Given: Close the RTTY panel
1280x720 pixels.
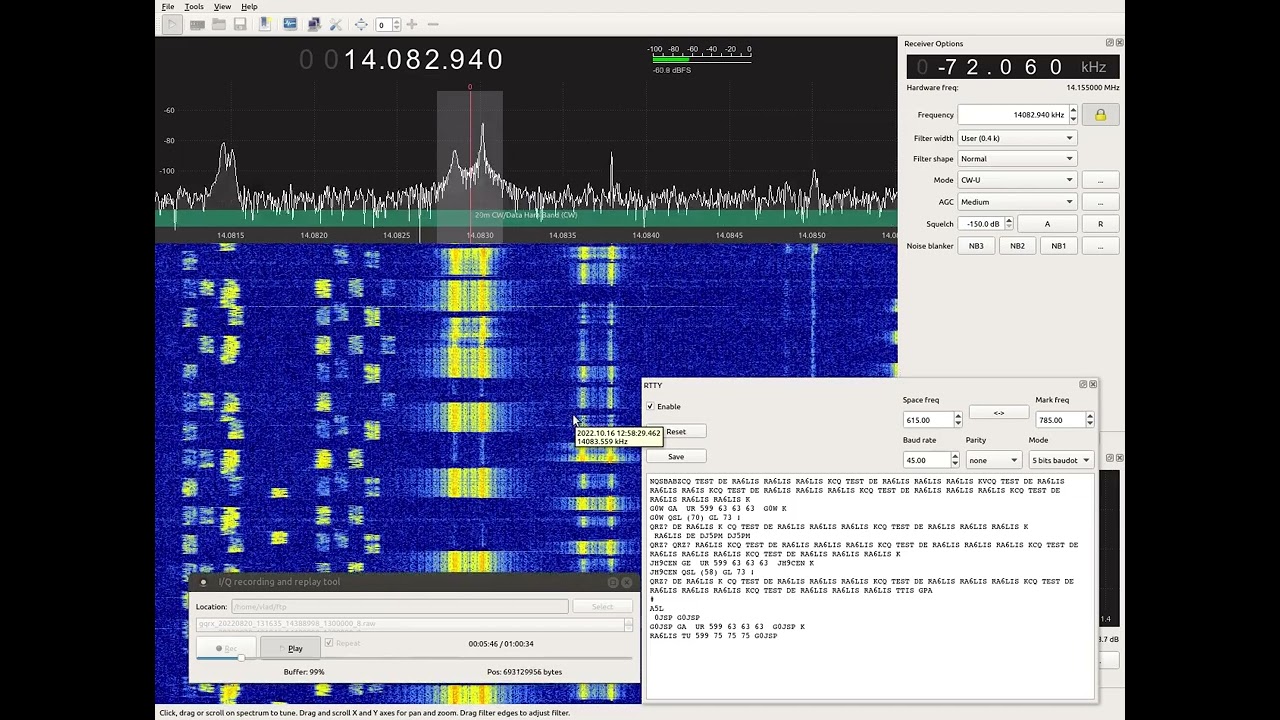Looking at the screenshot, I should point(1093,384).
